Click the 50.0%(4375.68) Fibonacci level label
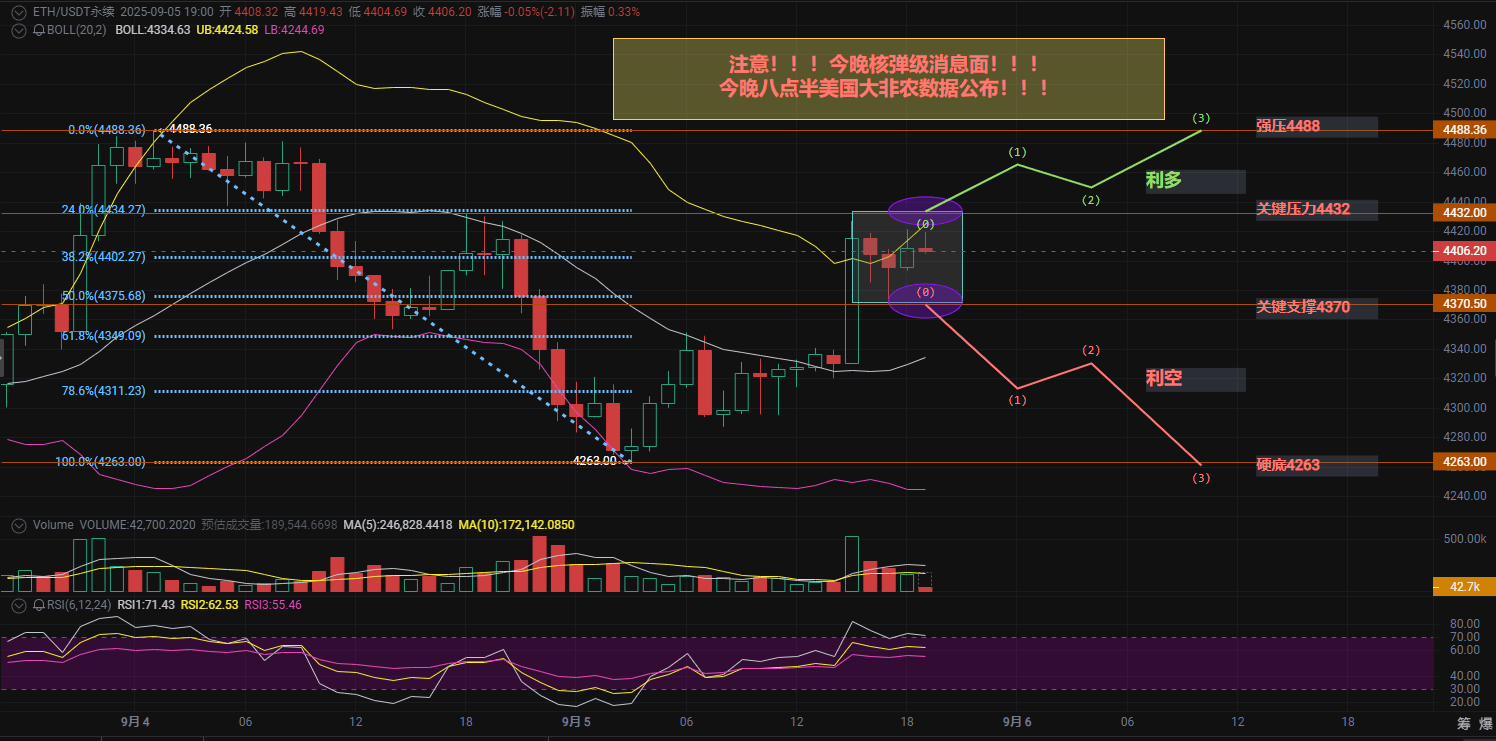1496x741 pixels. point(103,296)
